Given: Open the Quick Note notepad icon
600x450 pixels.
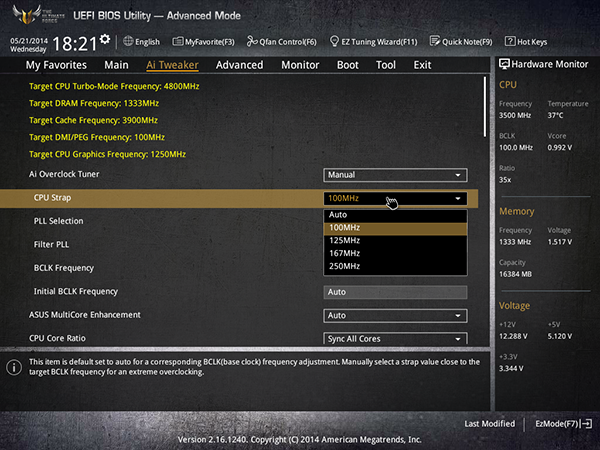Looking at the screenshot, I should point(435,41).
